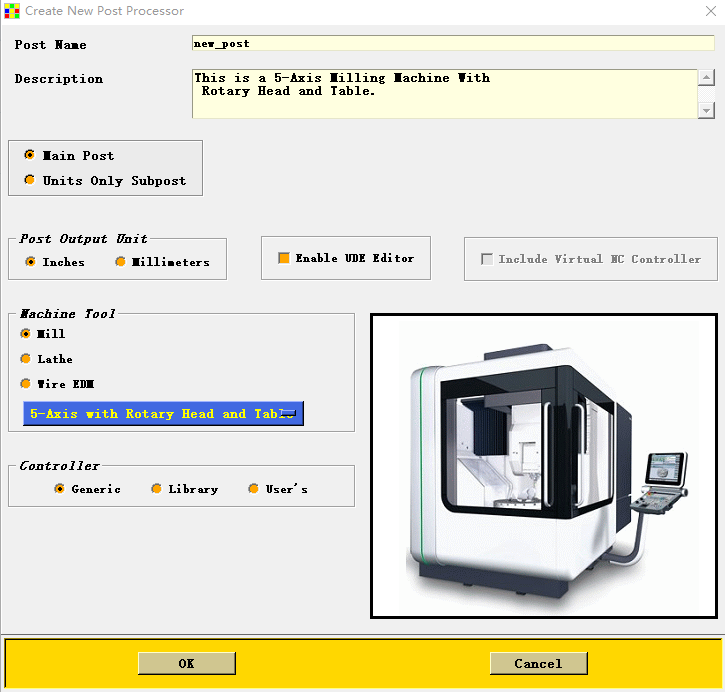The height and width of the screenshot is (692, 725).
Task: Select Mill machine tool type
Action: tap(26, 334)
